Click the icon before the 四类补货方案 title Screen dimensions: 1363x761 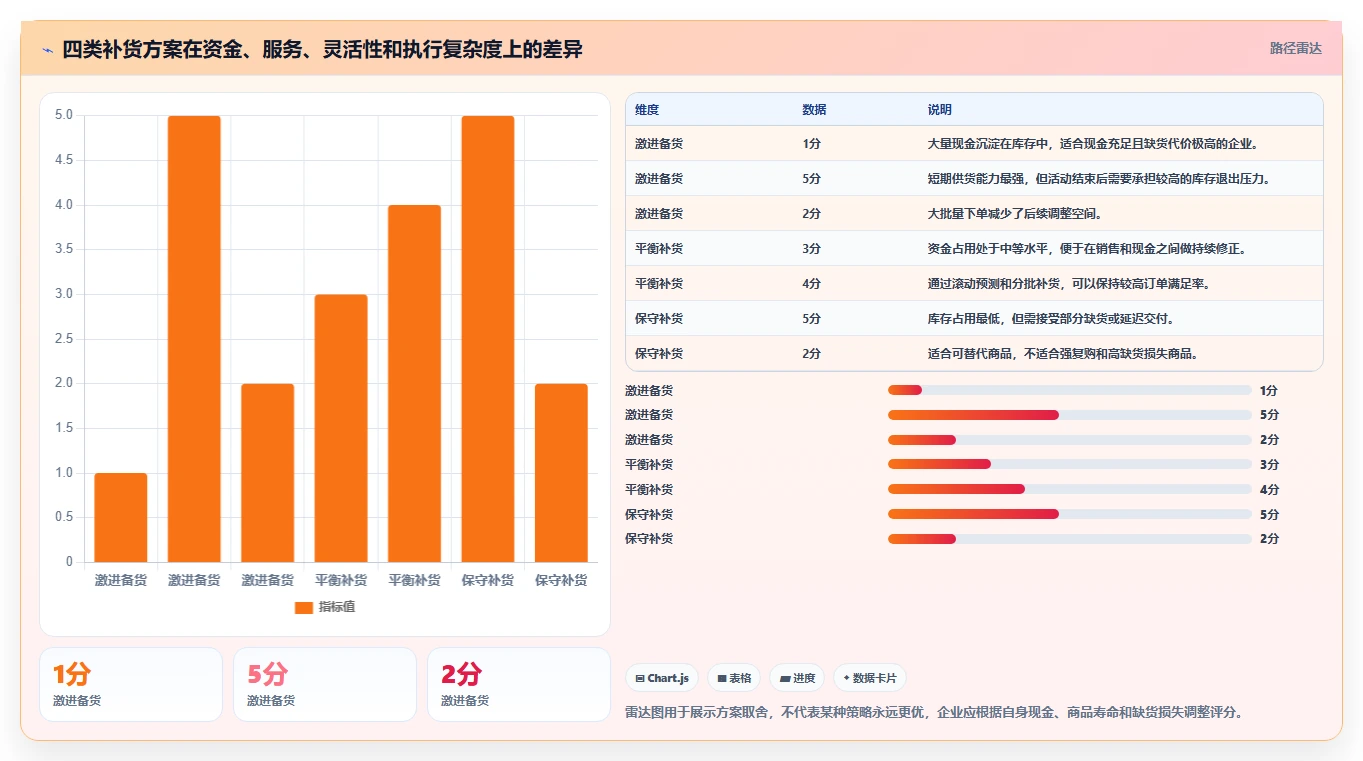tap(47, 50)
